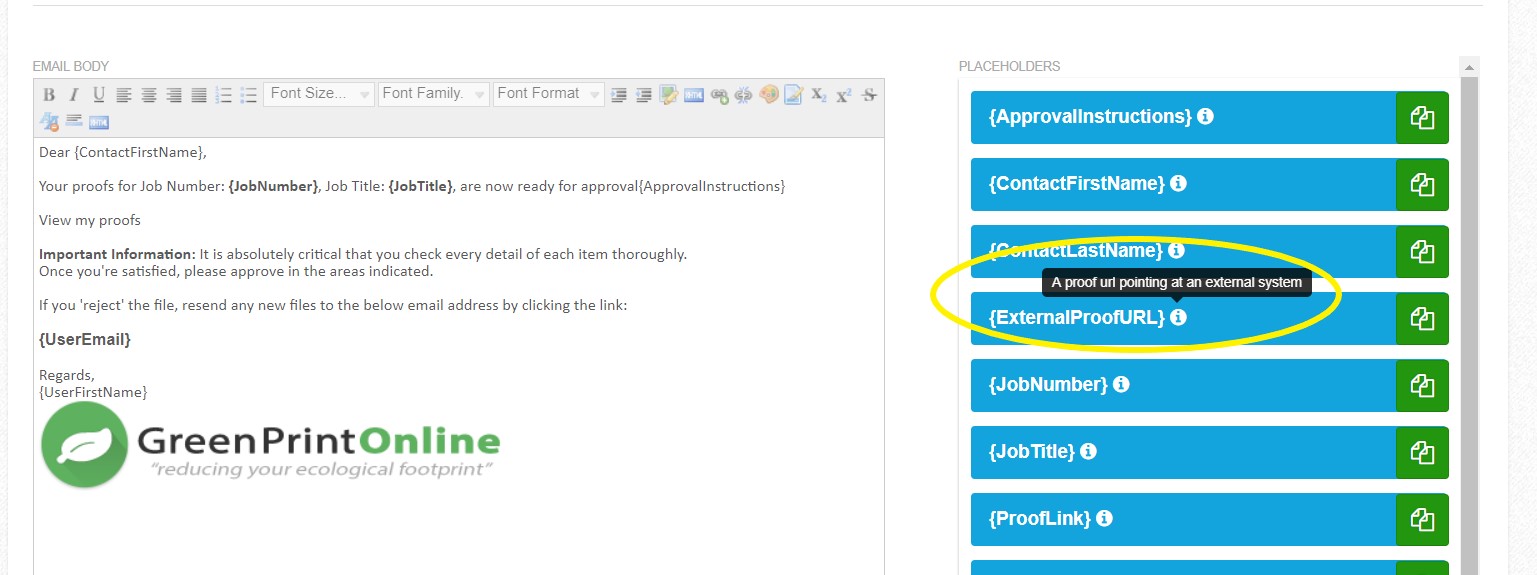The image size is (1537, 575).
Task: Click the 'Important Information:' bold text
Action: coord(117,254)
